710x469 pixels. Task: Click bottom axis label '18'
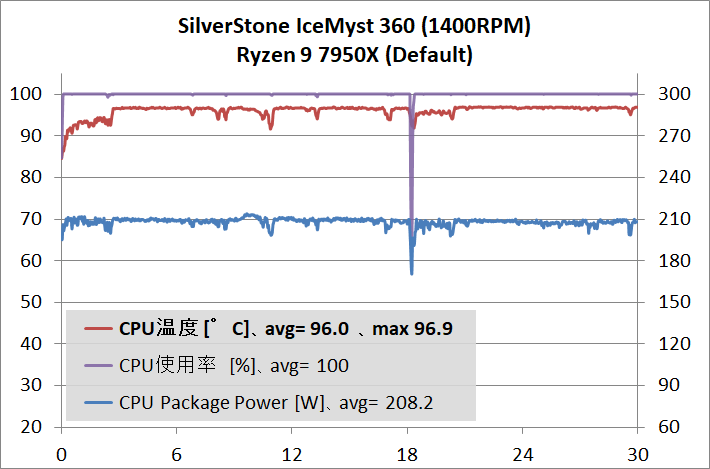407,454
